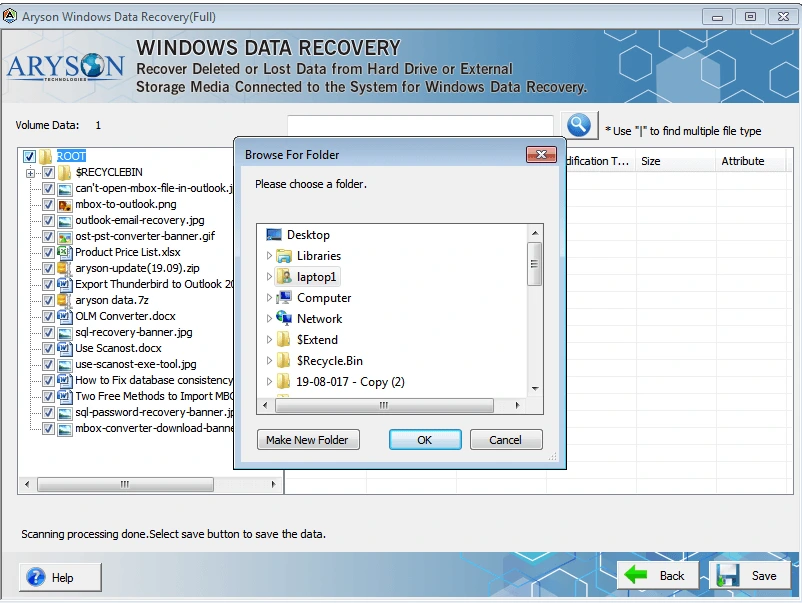802x603 pixels.
Task: Click the Modification Time column header
Action: (600, 161)
